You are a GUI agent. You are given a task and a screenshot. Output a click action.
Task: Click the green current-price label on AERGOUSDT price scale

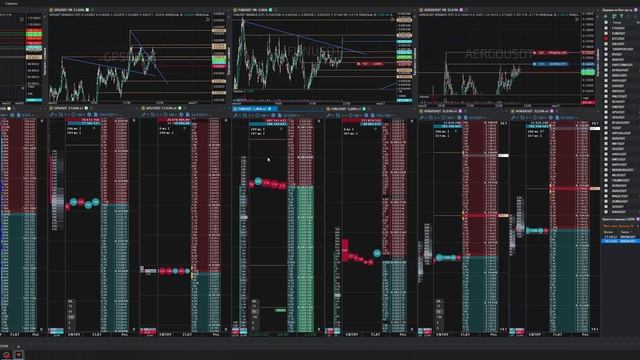click(x=588, y=72)
